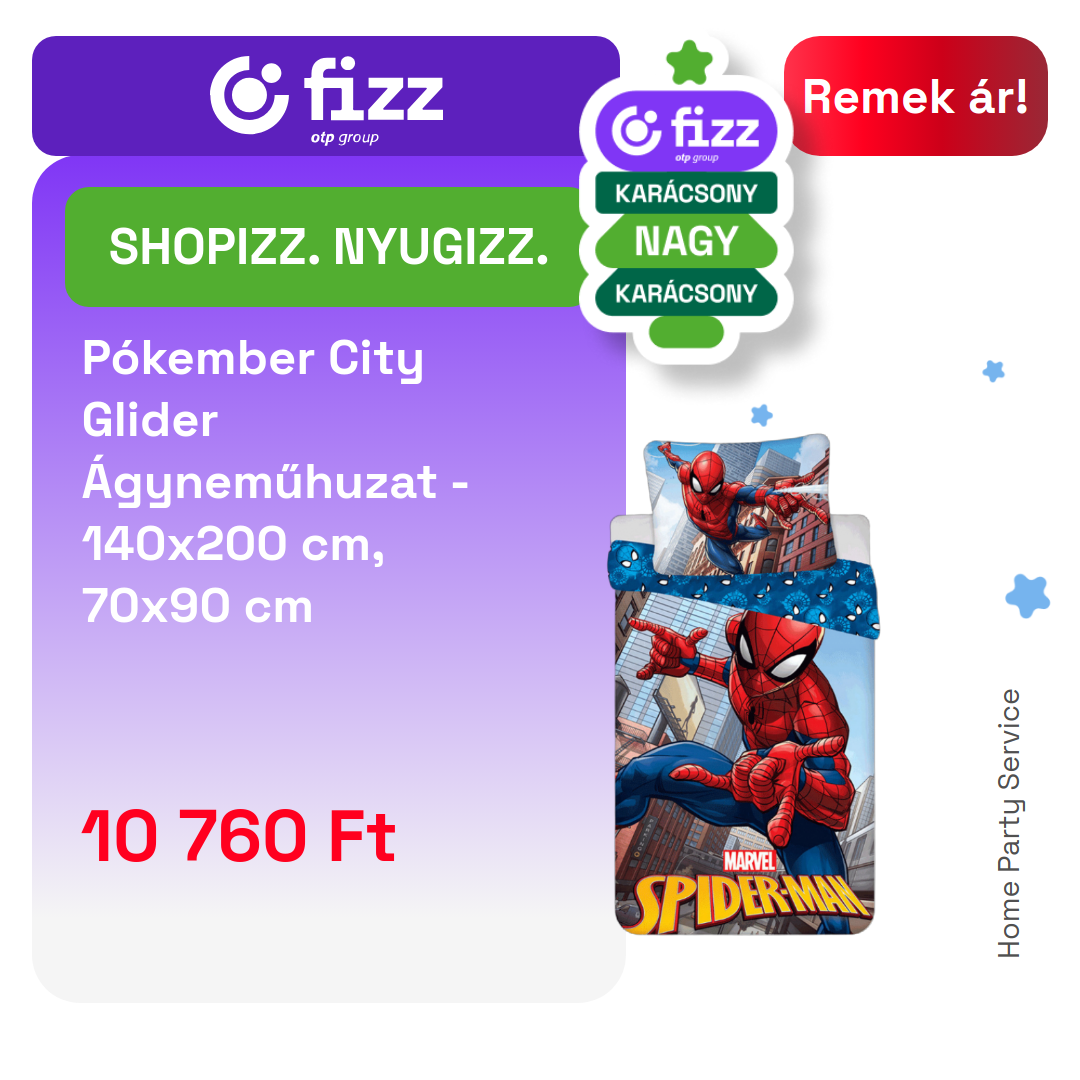This screenshot has width=1080, height=1080.
Task: Click the white circular fizz emblem in header
Action: coord(249,95)
